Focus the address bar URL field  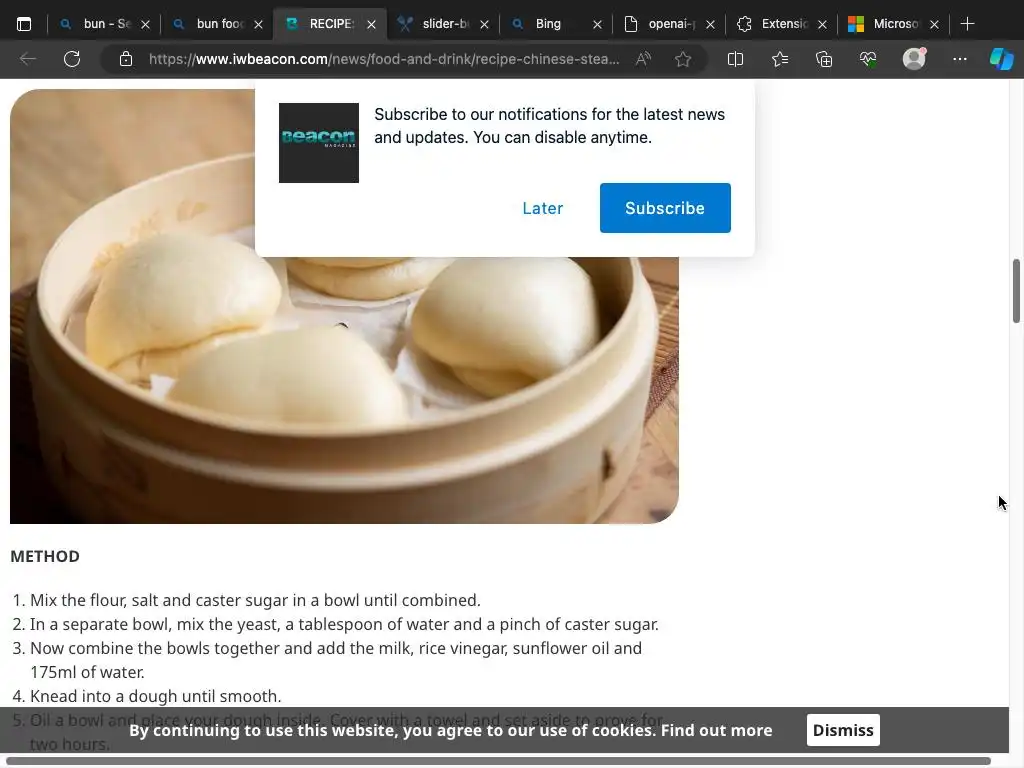(x=384, y=59)
